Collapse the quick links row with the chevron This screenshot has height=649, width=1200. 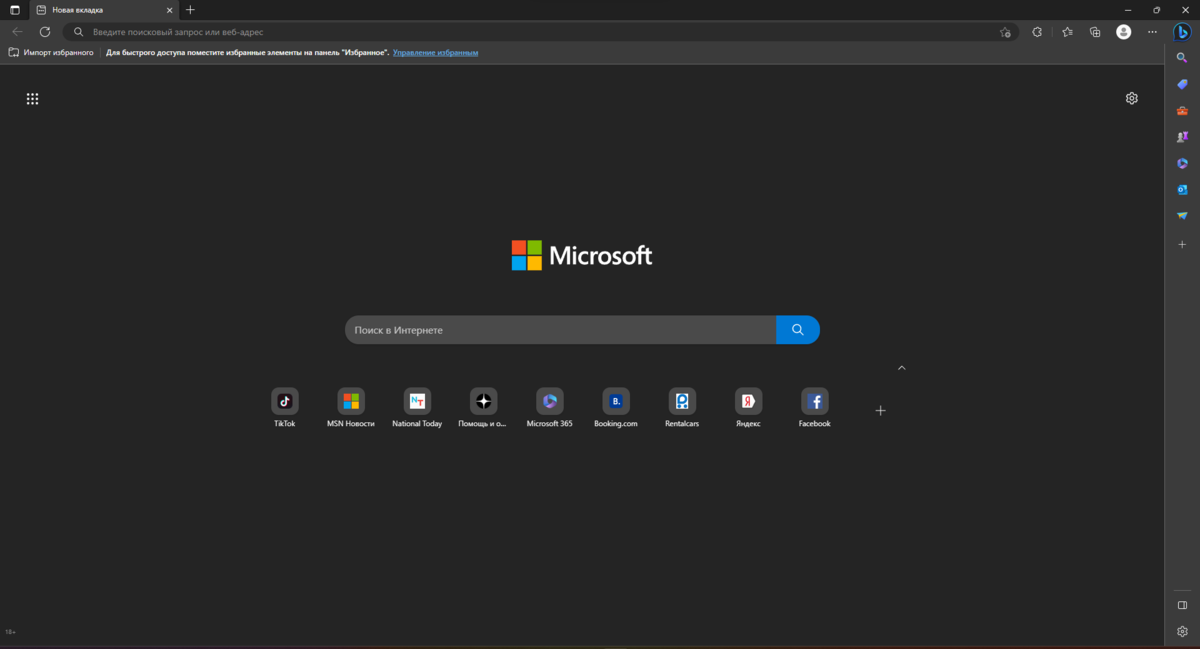901,367
